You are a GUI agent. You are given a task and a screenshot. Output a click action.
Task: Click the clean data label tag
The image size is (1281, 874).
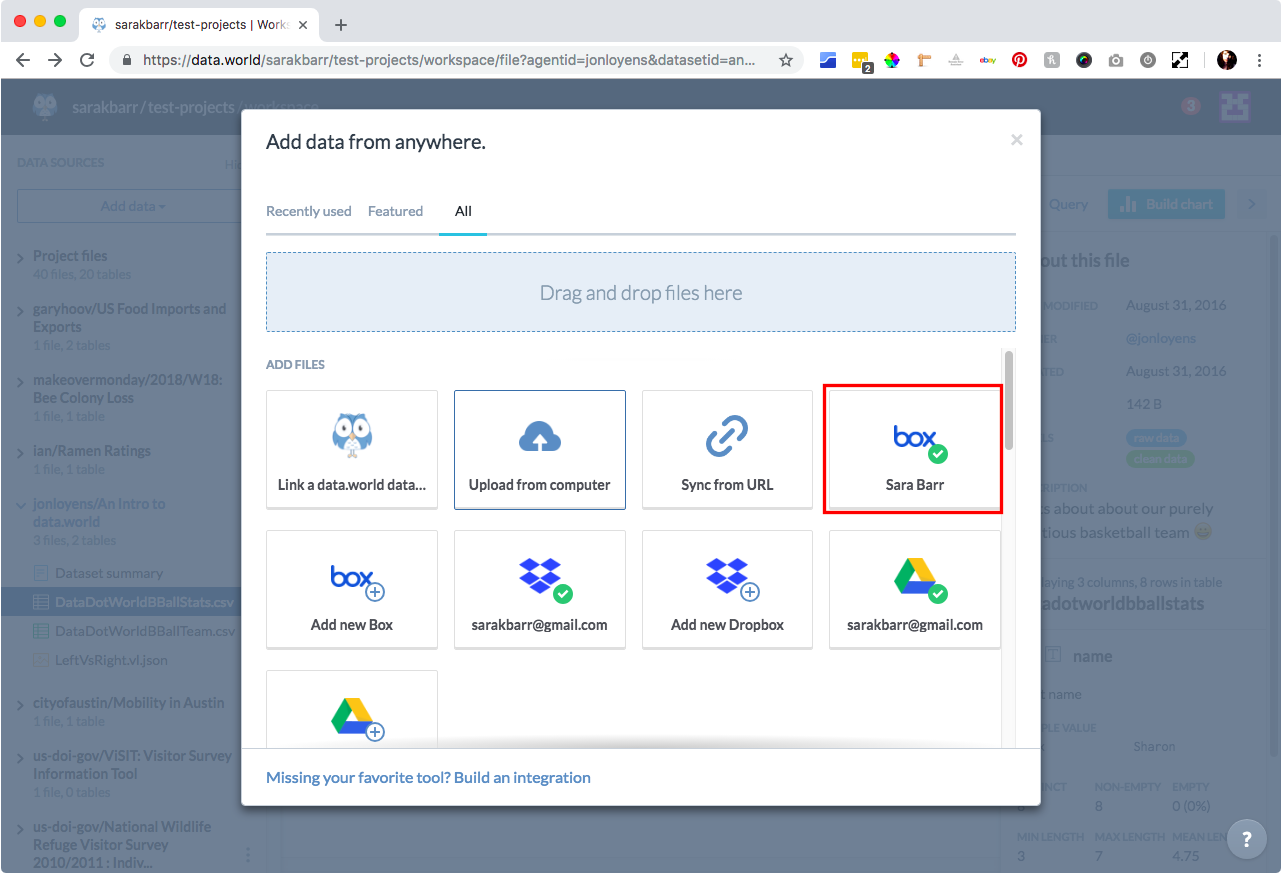pos(1160,459)
